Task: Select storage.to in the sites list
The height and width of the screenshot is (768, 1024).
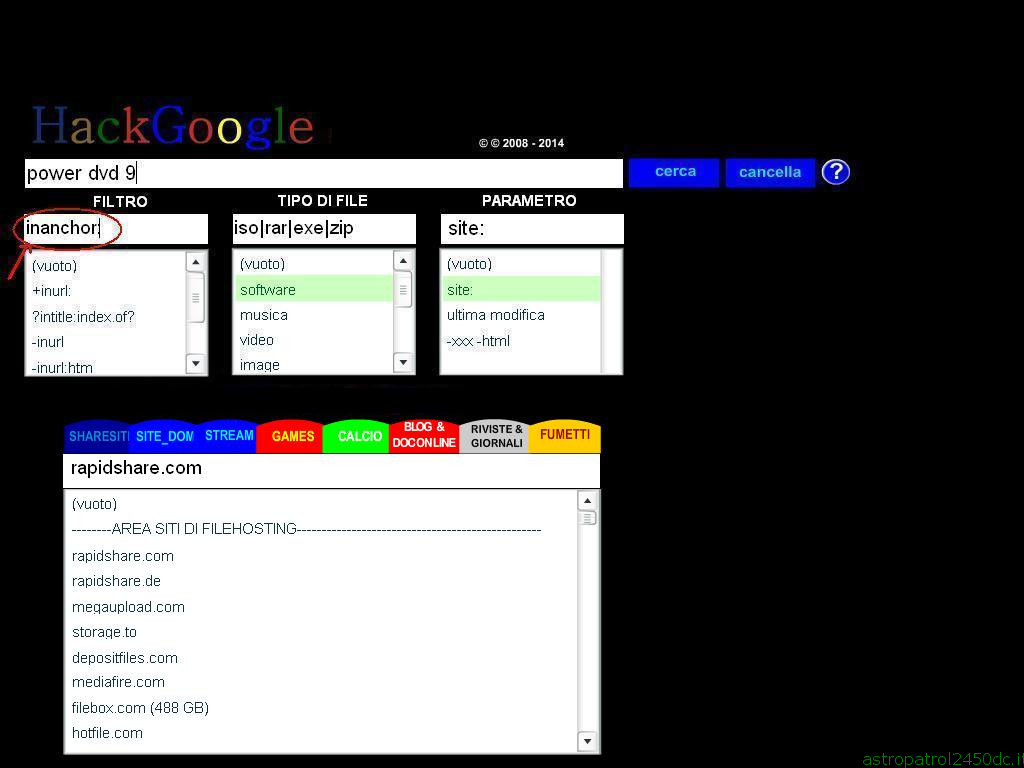Action: coord(104,632)
